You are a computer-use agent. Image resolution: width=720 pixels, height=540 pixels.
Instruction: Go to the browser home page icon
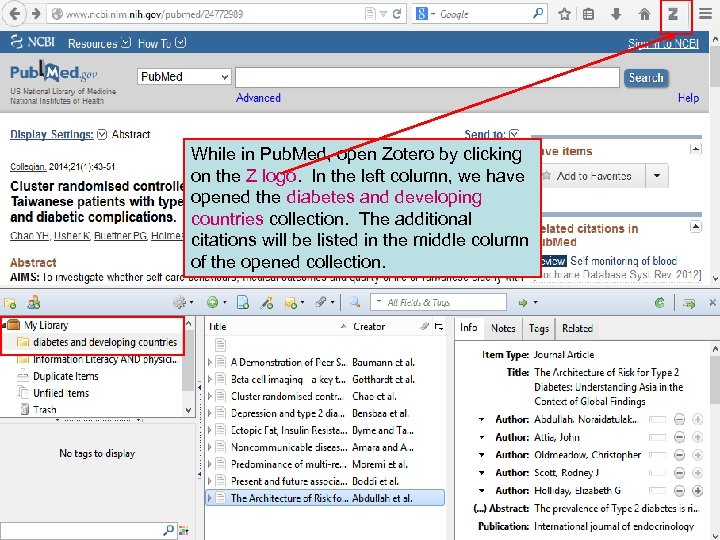tap(644, 14)
